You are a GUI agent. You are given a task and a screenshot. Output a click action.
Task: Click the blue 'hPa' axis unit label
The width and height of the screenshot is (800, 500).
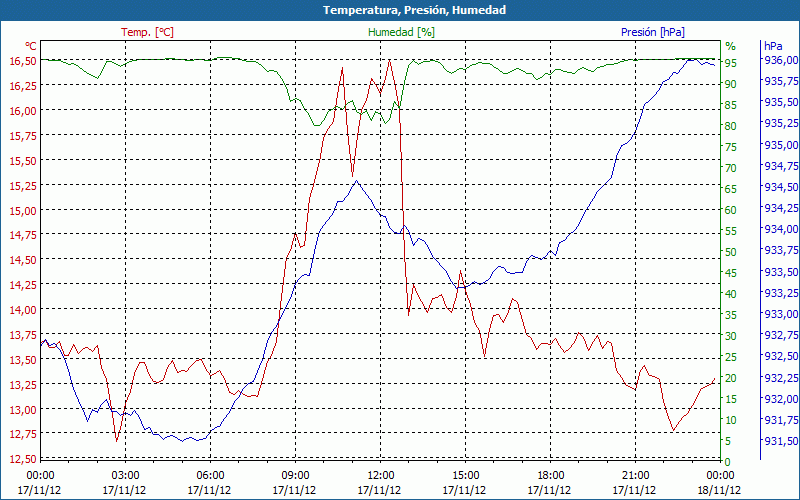[x=773, y=46]
